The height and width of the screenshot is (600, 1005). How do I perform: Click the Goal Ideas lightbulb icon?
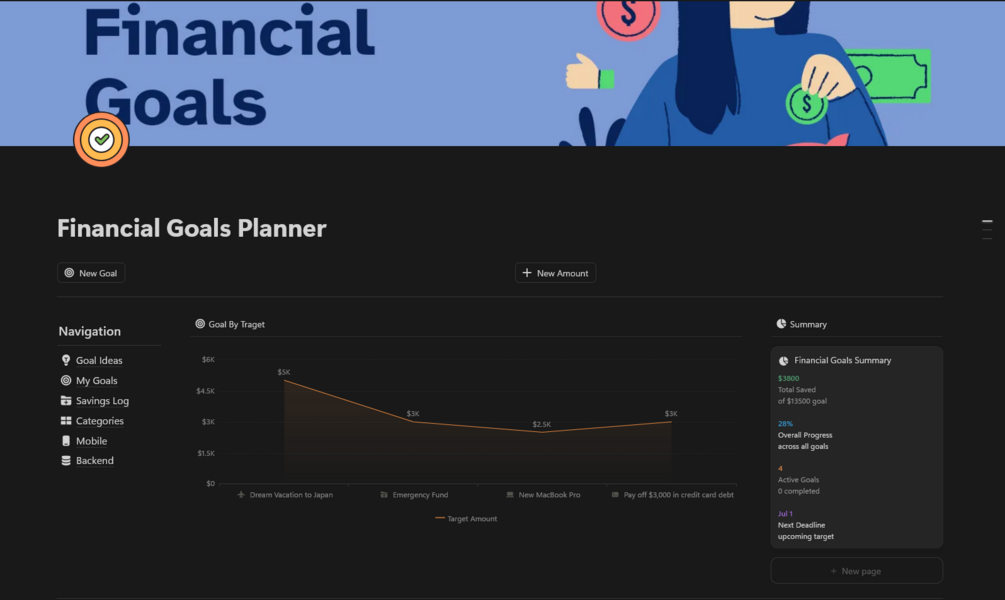click(x=66, y=360)
